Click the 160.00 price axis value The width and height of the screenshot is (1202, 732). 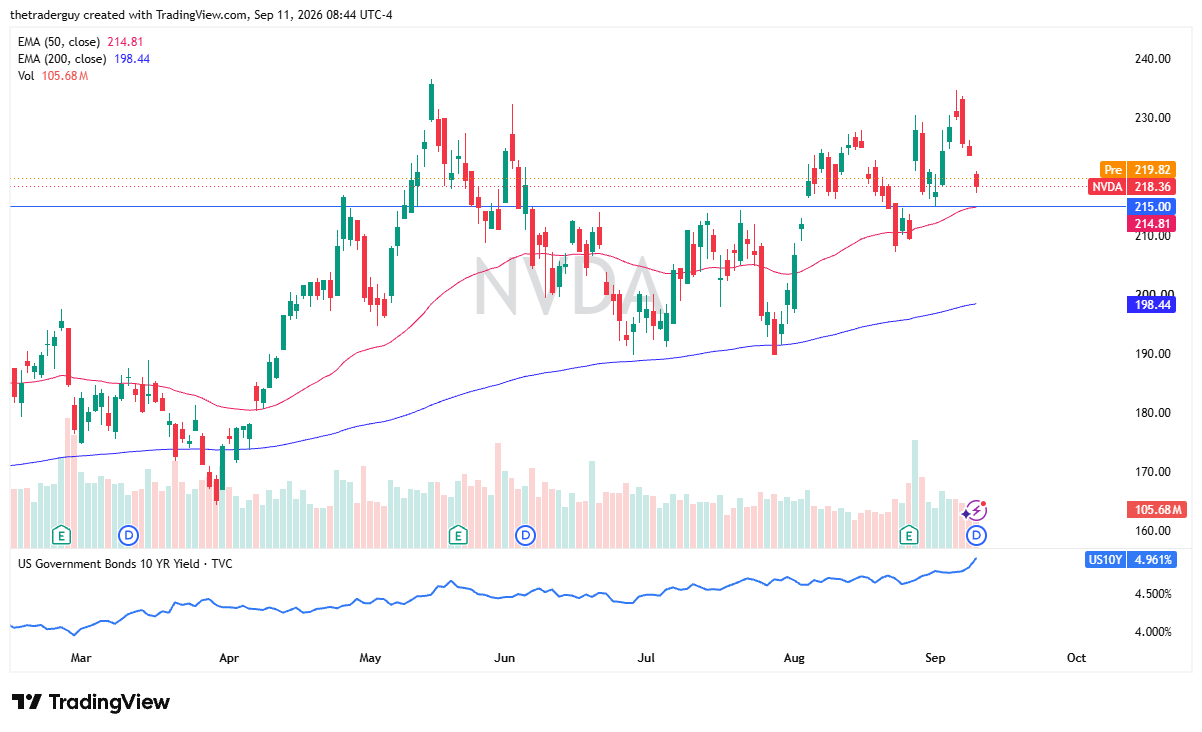pyautogui.click(x=1153, y=531)
